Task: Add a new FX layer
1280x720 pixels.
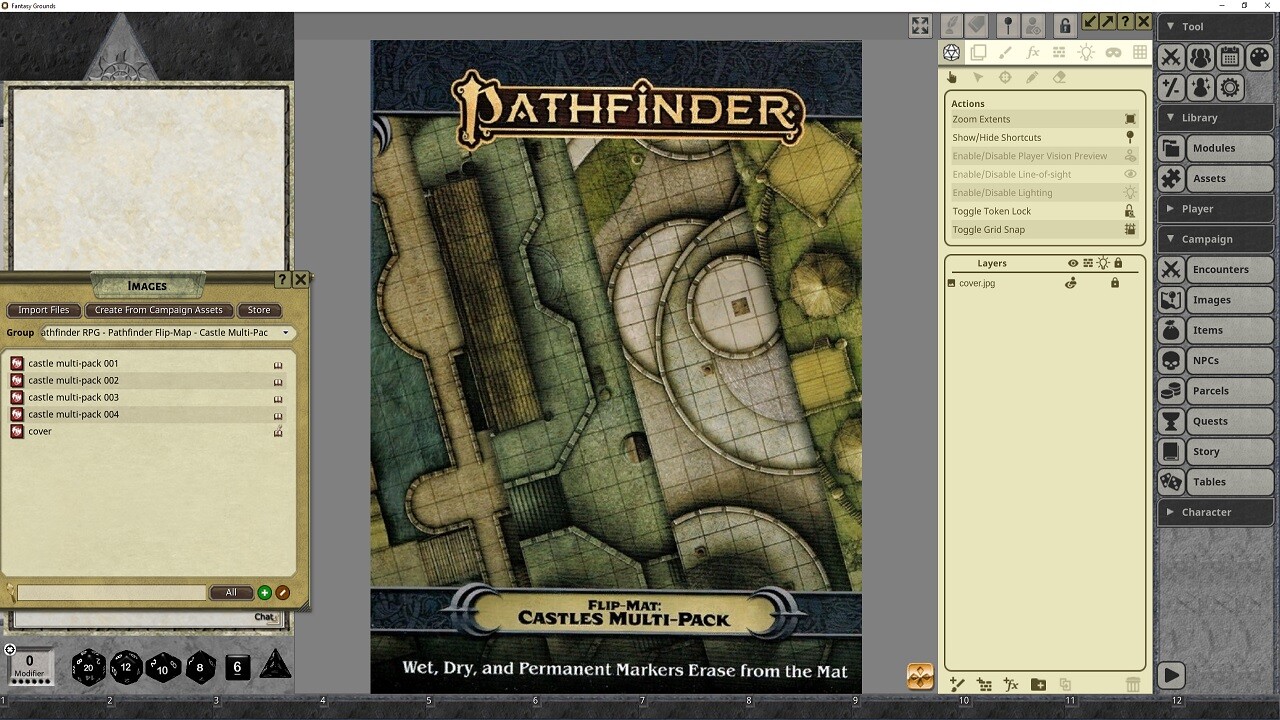Action: [x=1011, y=685]
